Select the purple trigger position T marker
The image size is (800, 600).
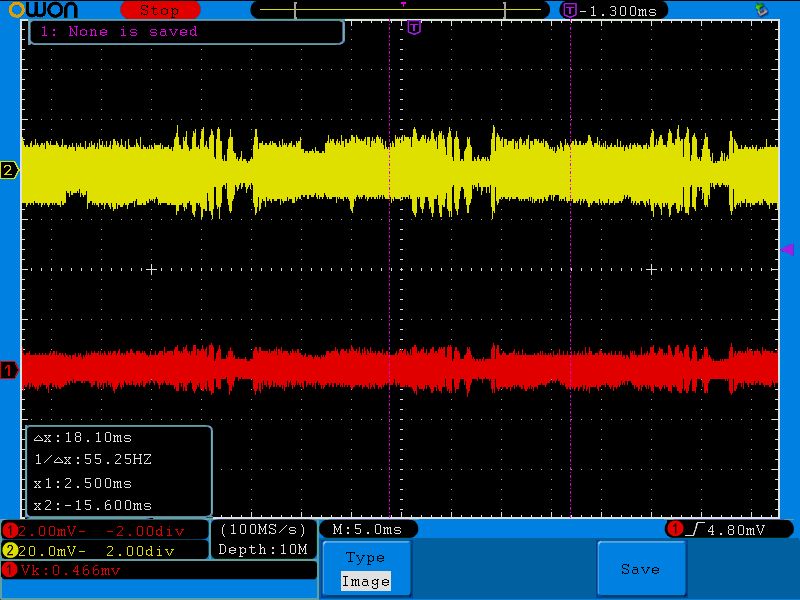pos(414,28)
